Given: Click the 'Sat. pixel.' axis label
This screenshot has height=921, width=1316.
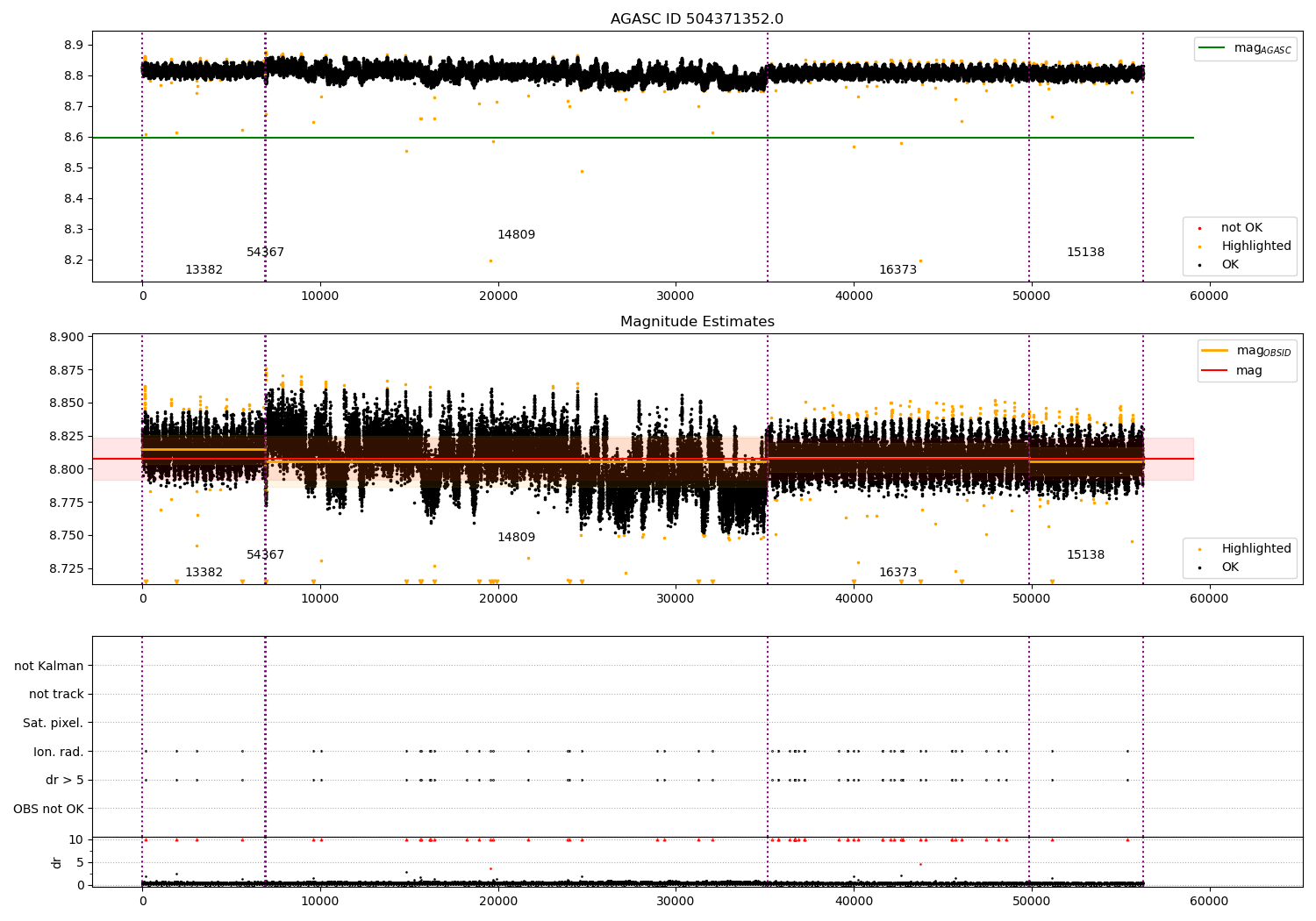Looking at the screenshot, I should (x=53, y=724).
